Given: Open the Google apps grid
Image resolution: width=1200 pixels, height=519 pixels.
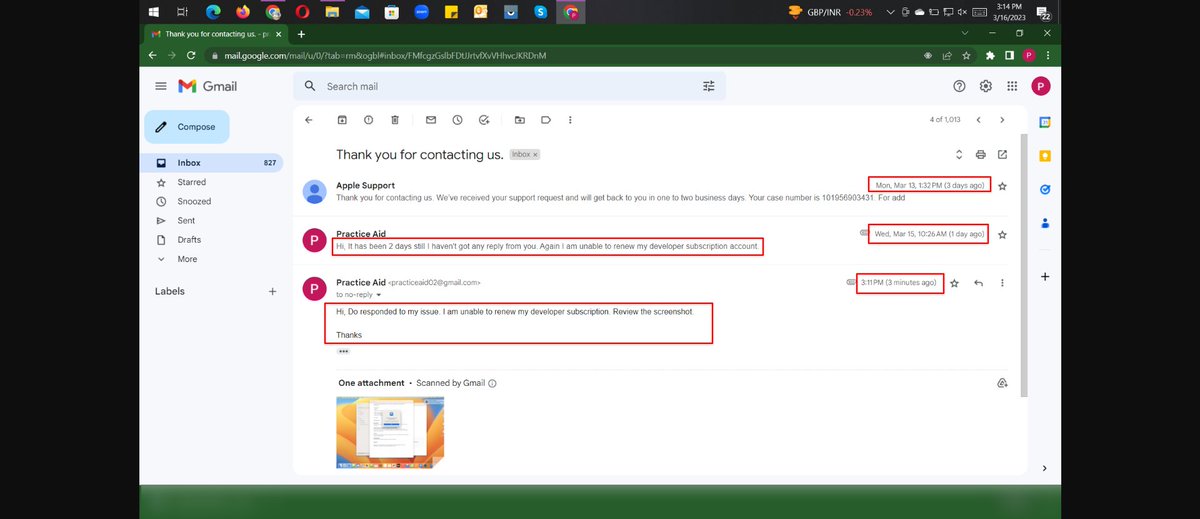Looking at the screenshot, I should point(1012,86).
